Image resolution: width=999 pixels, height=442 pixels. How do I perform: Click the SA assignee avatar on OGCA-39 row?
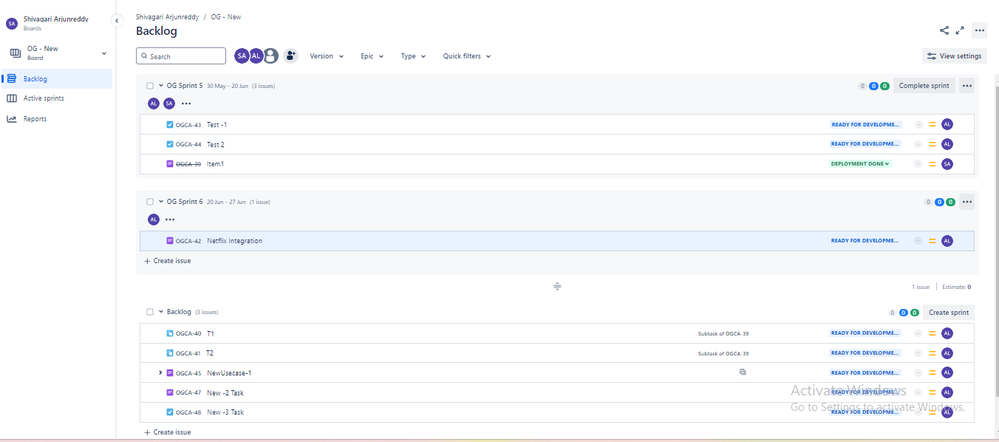point(947,164)
